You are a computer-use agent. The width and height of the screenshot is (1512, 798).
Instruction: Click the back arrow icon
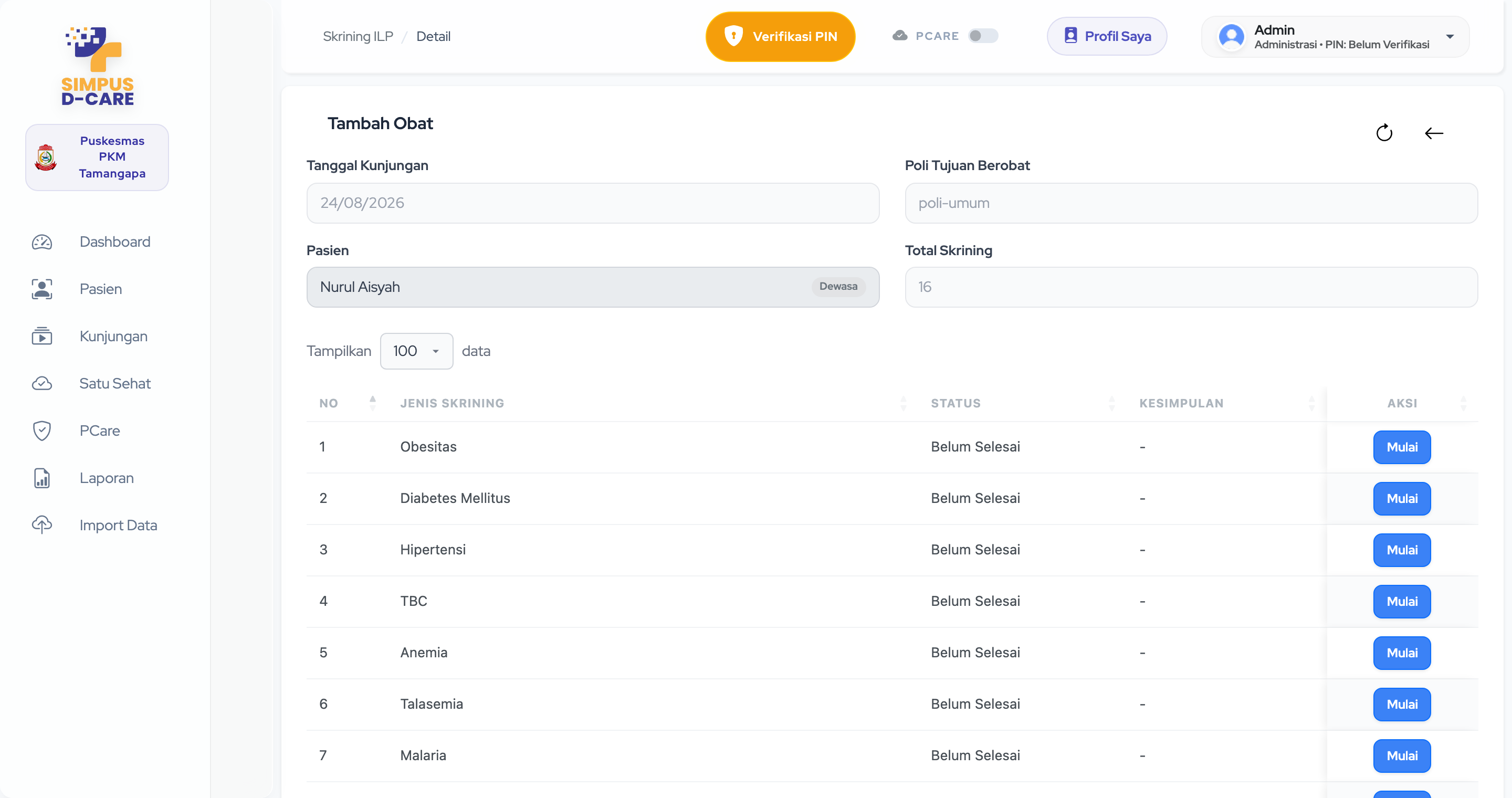pos(1433,133)
